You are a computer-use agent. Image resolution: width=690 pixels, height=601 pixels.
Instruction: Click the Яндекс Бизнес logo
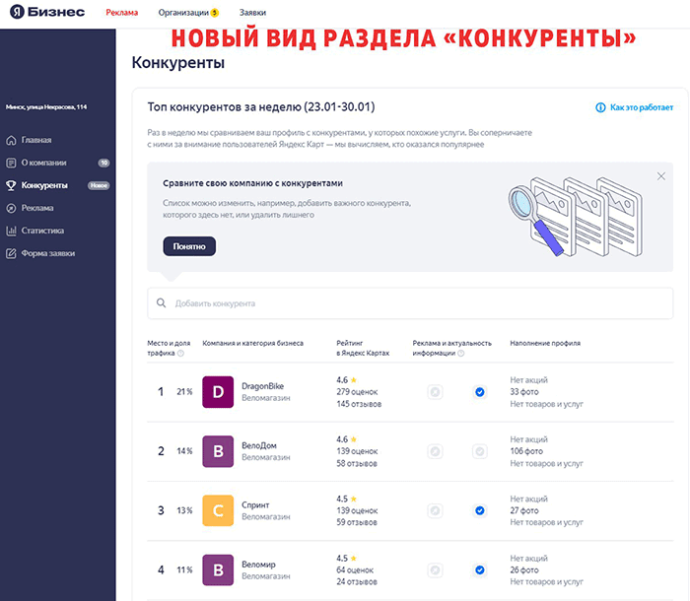pyautogui.click(x=47, y=12)
